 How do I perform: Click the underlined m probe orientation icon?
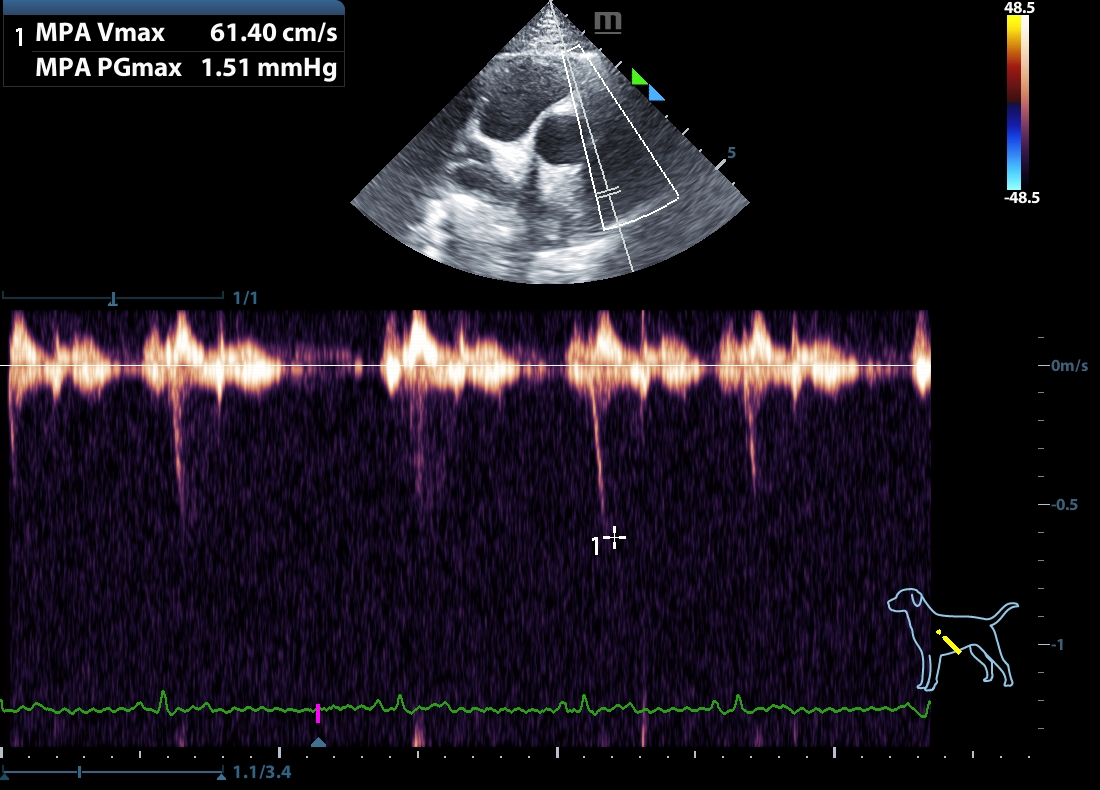[x=607, y=22]
